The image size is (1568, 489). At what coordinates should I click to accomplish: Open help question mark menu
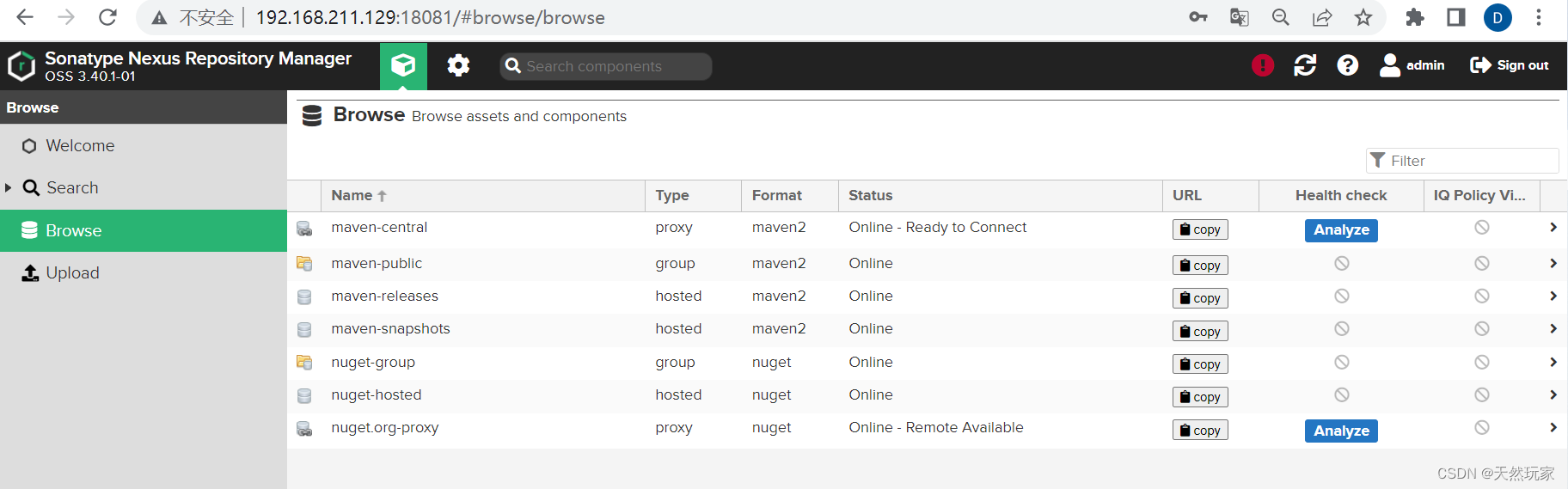point(1348,65)
